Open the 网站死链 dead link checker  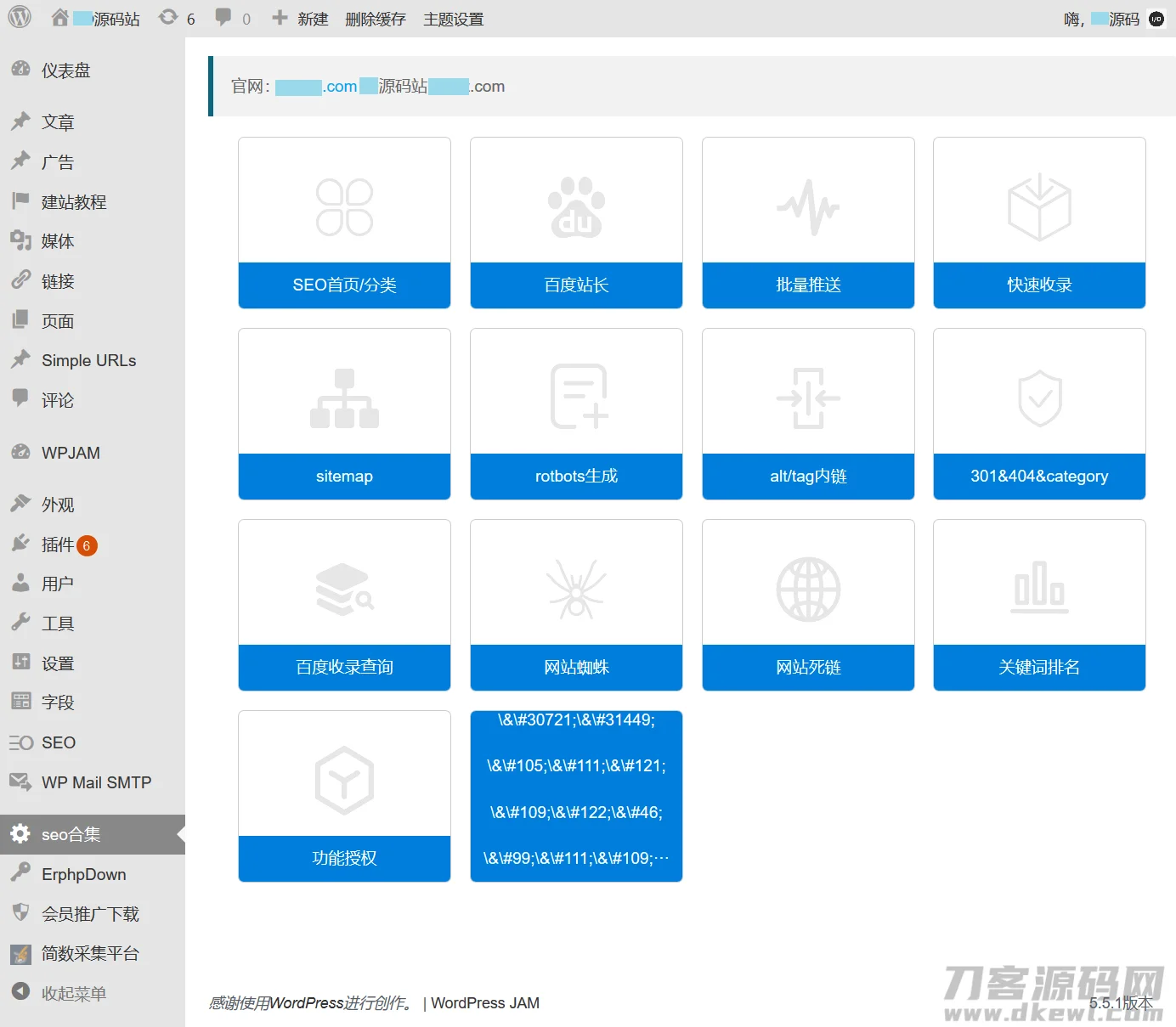tap(807, 668)
